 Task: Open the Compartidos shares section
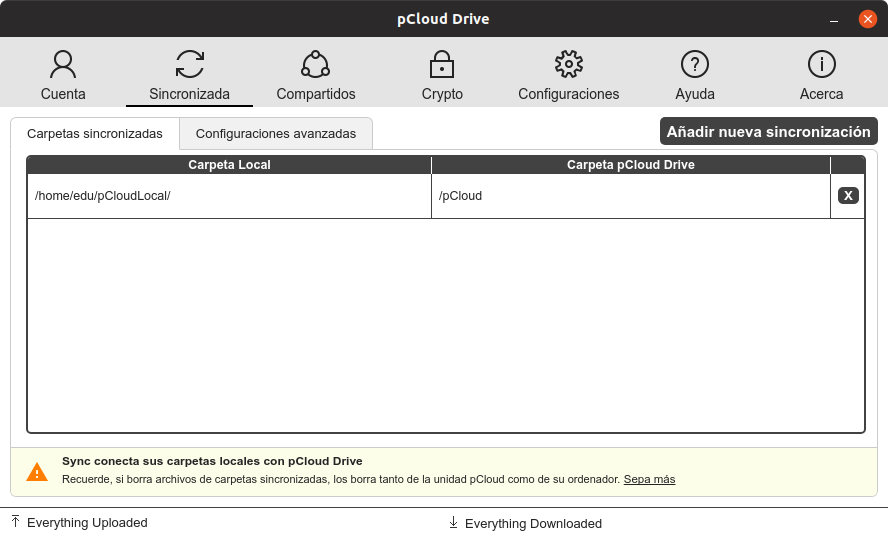click(315, 75)
